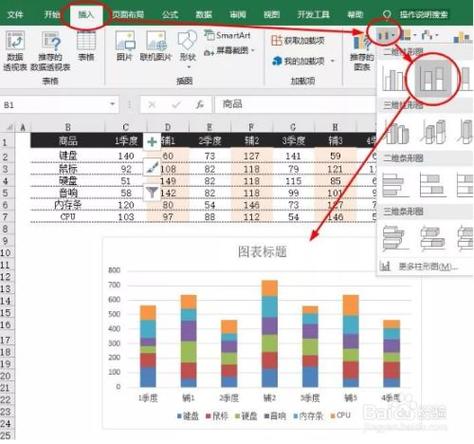Click 获取加载项 get add-ins
The width and height of the screenshot is (474, 444).
[x=298, y=41]
